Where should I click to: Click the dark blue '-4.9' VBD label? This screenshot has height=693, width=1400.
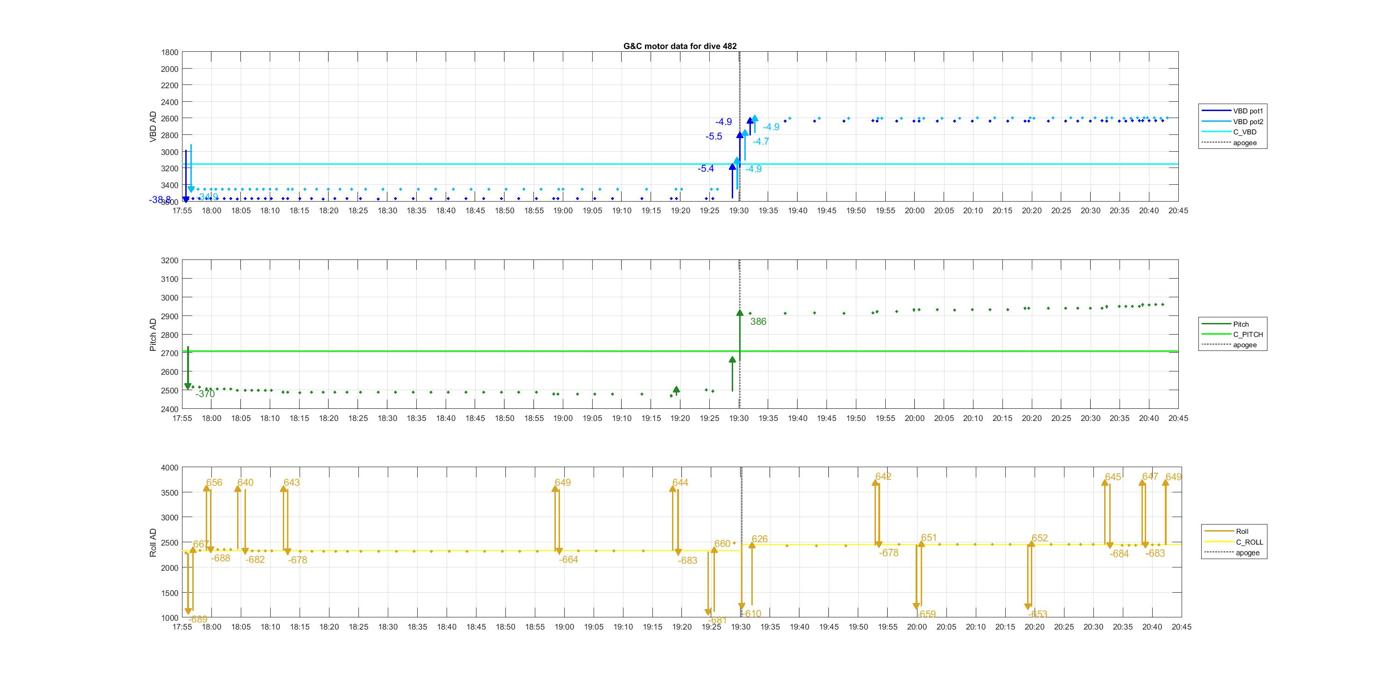click(723, 122)
